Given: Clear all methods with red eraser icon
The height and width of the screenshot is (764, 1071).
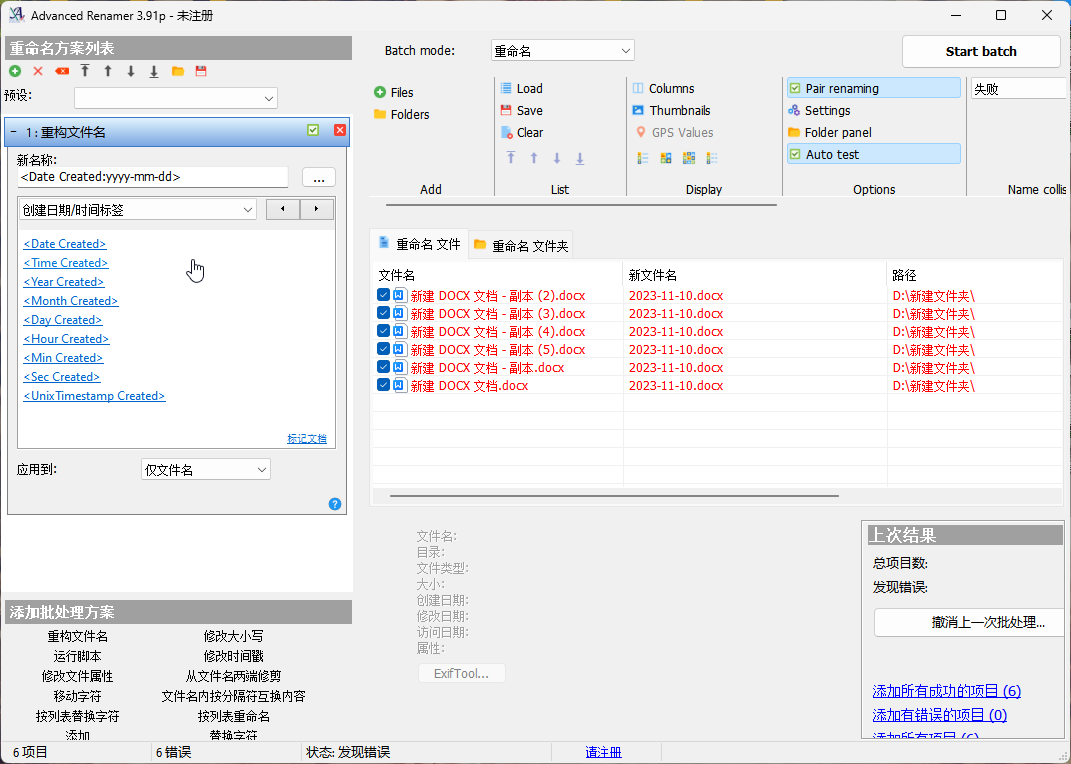Looking at the screenshot, I should pyautogui.click(x=61, y=71).
